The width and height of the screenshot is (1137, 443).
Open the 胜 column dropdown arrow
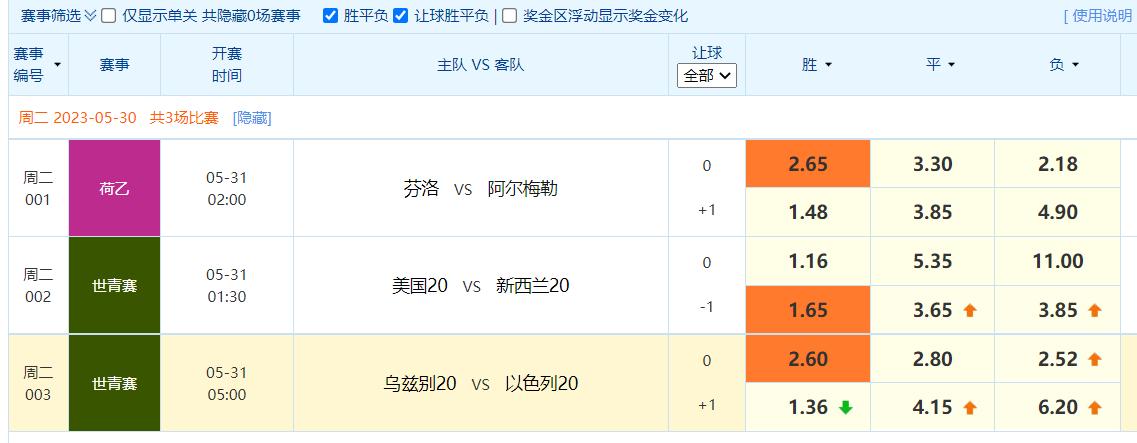pos(829,65)
